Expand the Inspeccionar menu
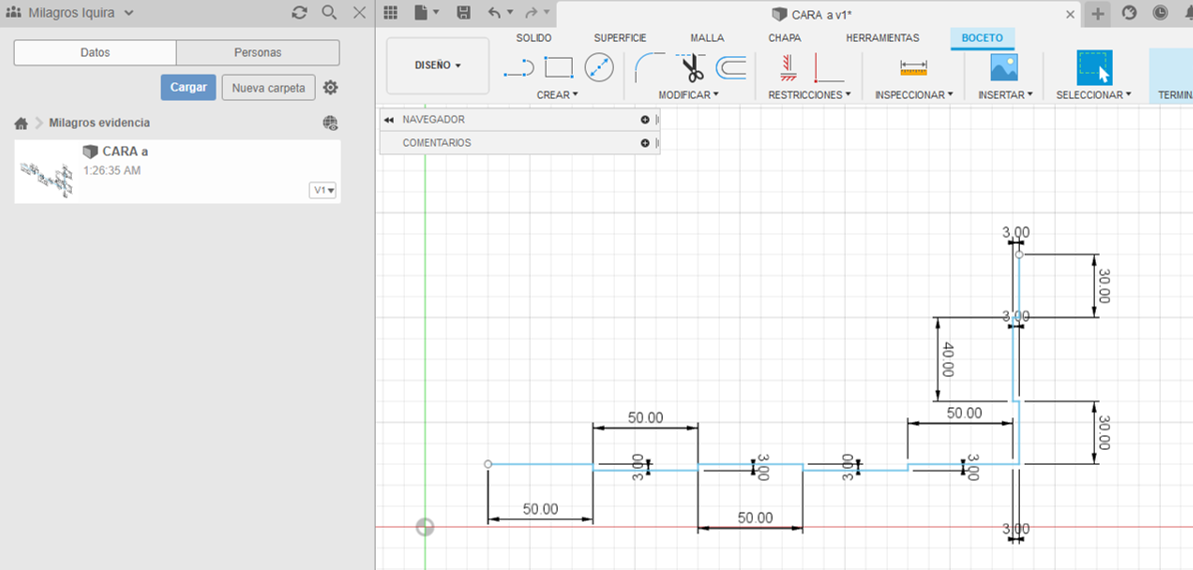The width and height of the screenshot is (1193, 570). click(914, 95)
